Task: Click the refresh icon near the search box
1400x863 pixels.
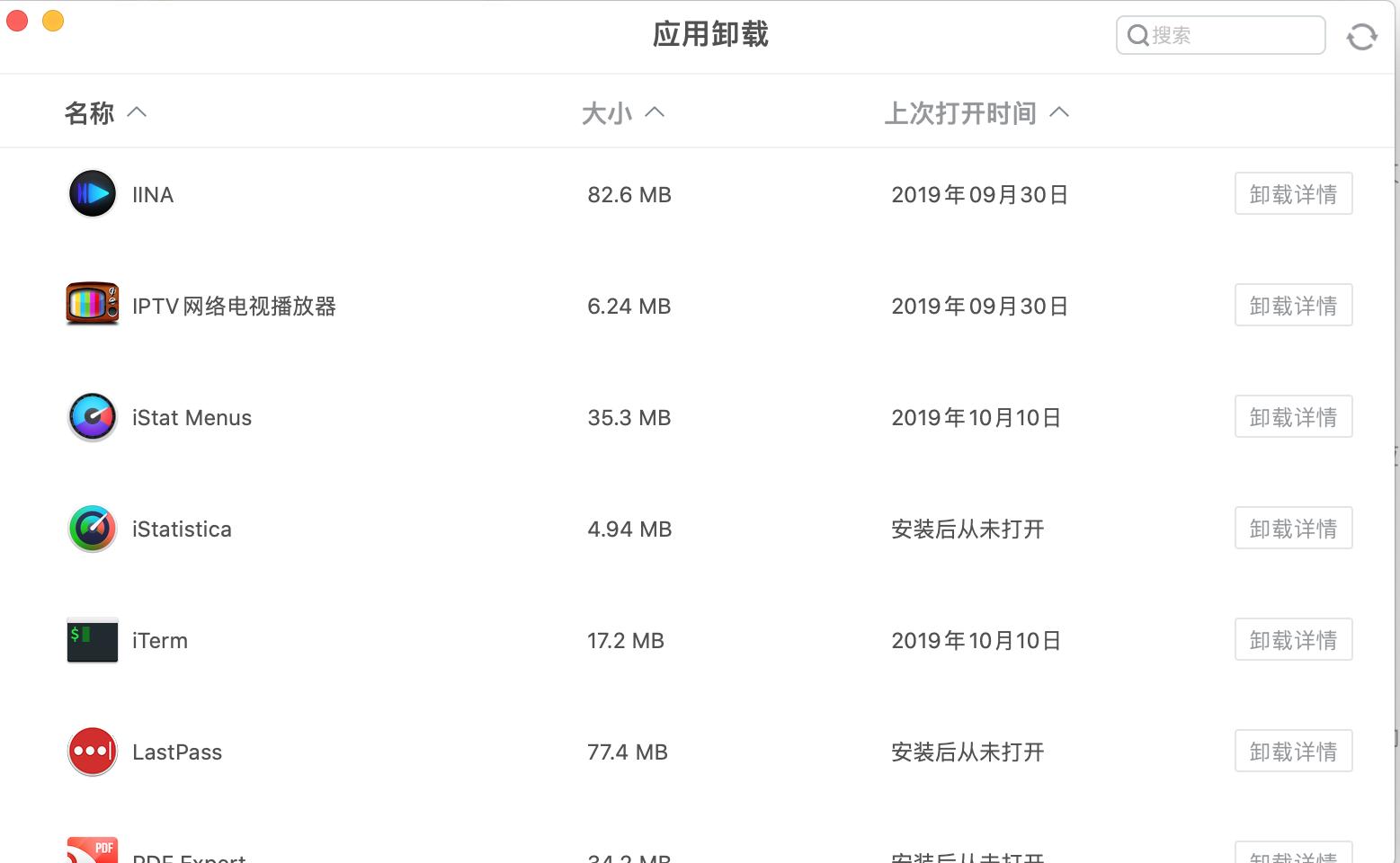Action: (x=1361, y=34)
